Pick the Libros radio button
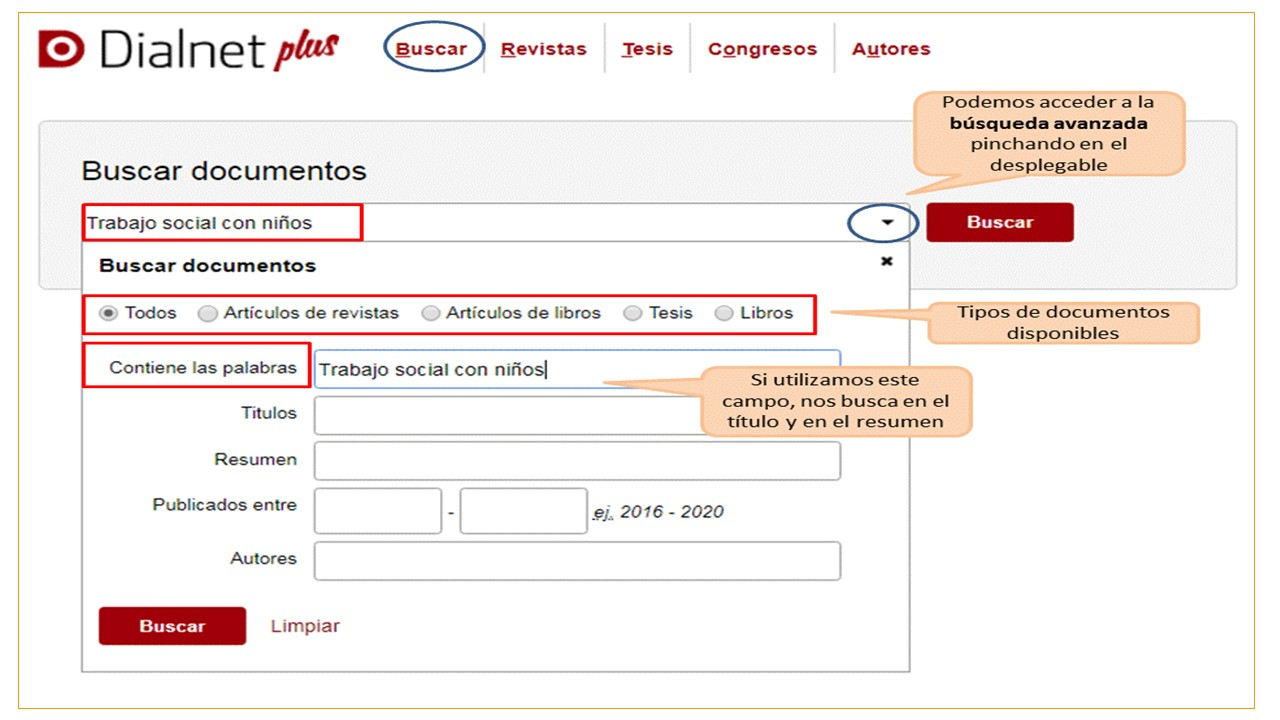Screen dimensions: 1280x720 723,314
